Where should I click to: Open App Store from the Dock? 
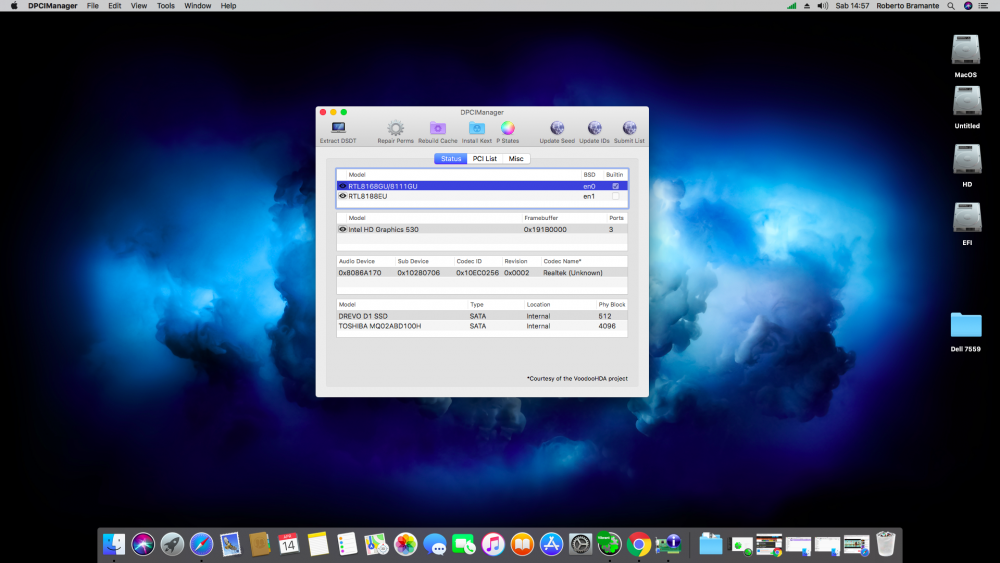551,545
